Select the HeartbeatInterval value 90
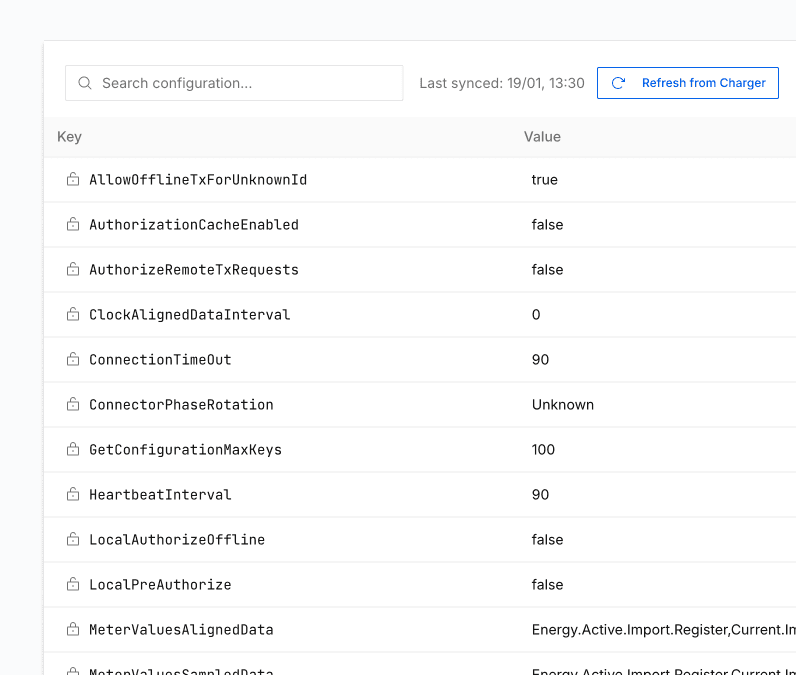 click(540, 494)
